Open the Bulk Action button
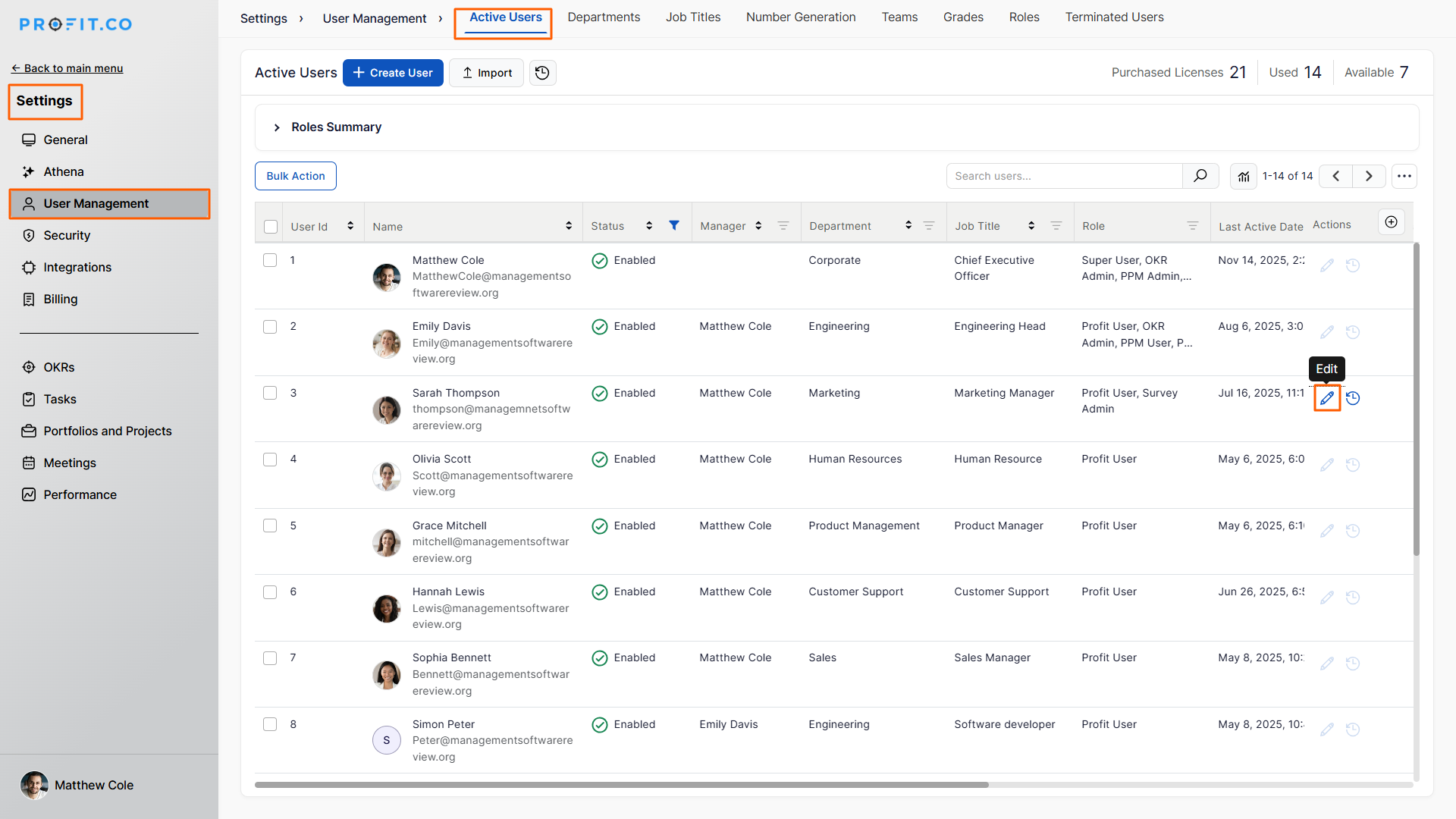This screenshot has height=819, width=1456. [296, 176]
